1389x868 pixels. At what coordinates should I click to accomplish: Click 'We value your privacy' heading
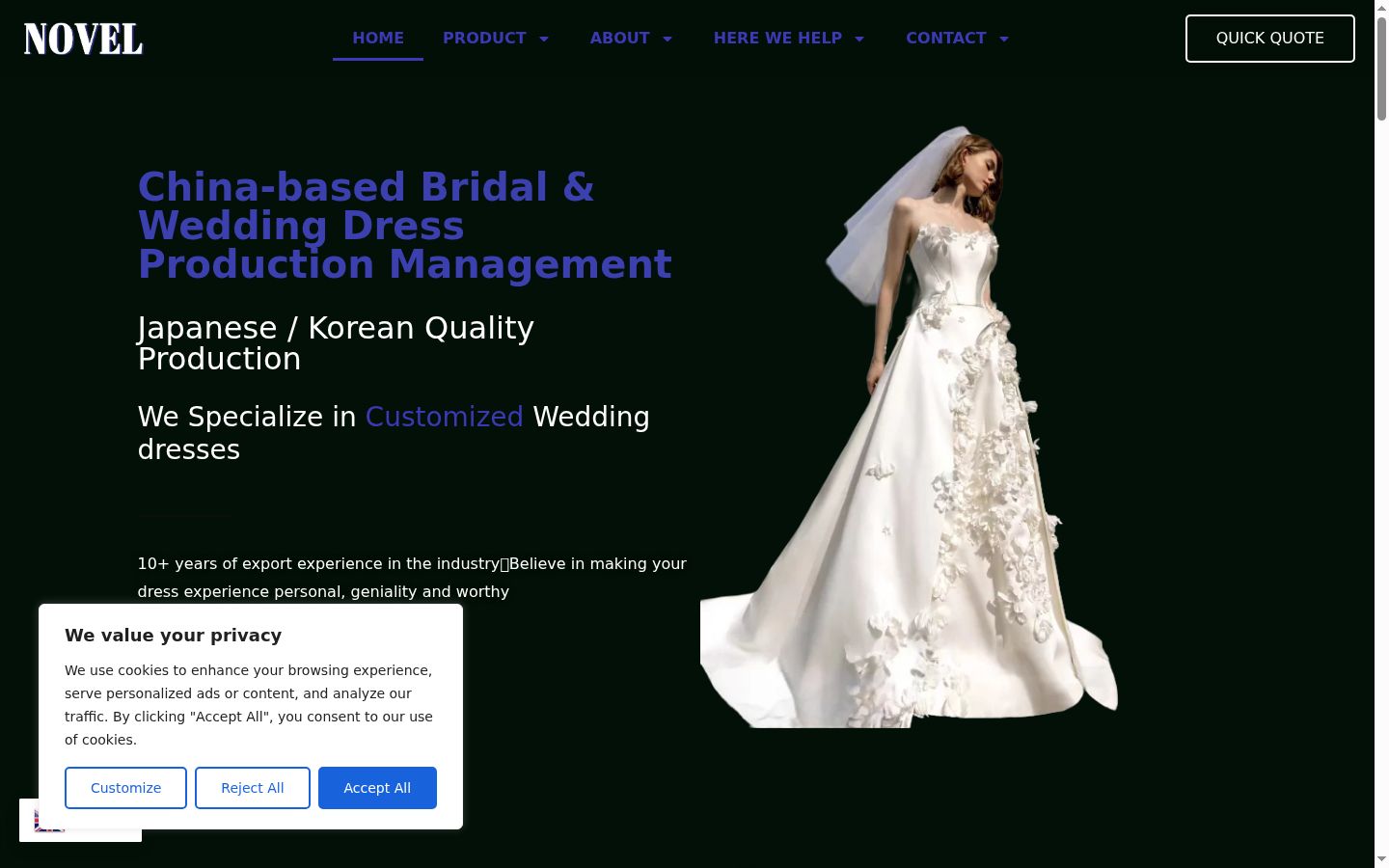coord(174,636)
